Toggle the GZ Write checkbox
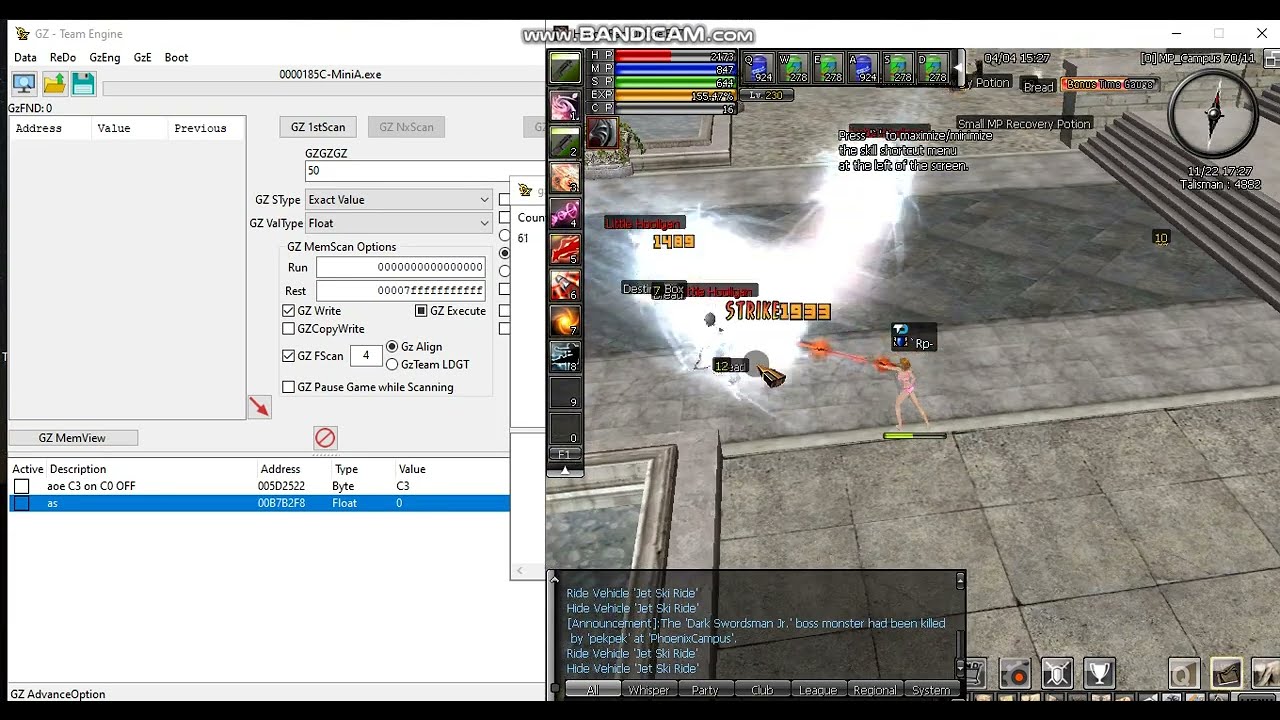 pyautogui.click(x=289, y=311)
